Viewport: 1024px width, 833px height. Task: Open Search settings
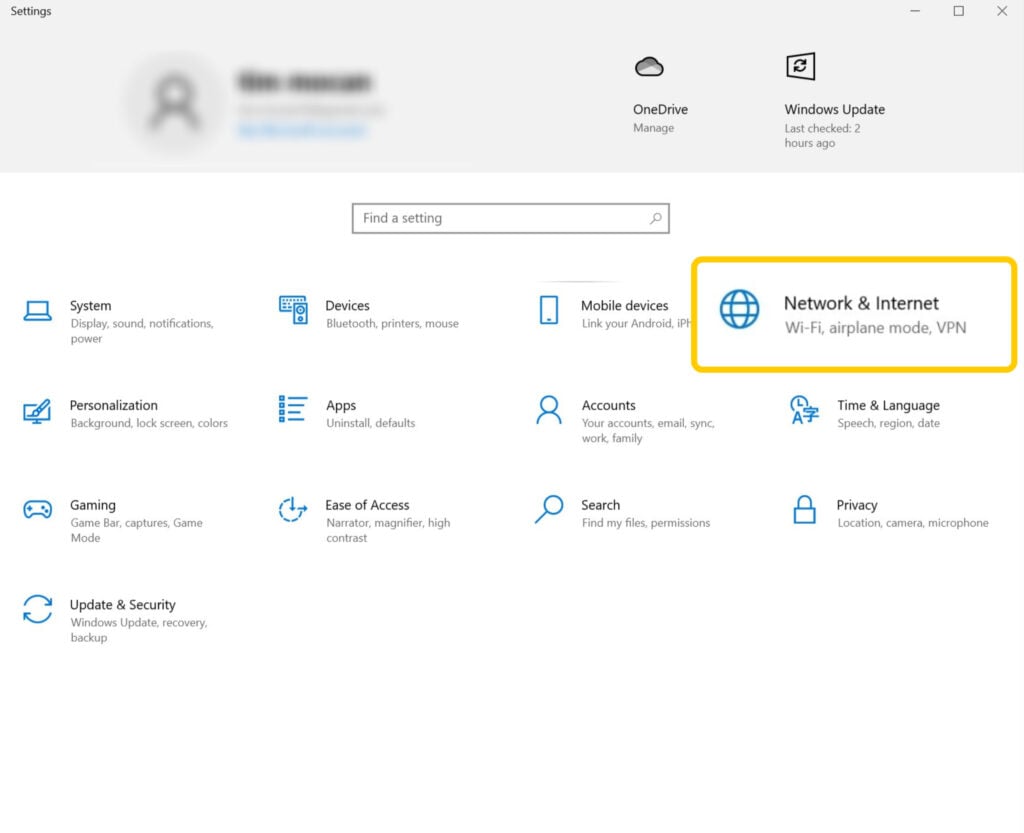coord(600,512)
